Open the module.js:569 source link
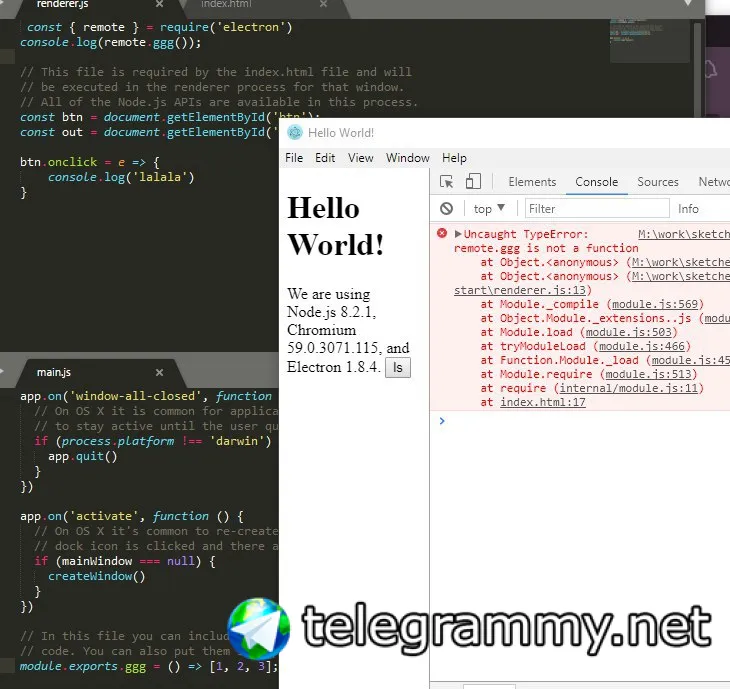The height and width of the screenshot is (689, 730). 655,304
